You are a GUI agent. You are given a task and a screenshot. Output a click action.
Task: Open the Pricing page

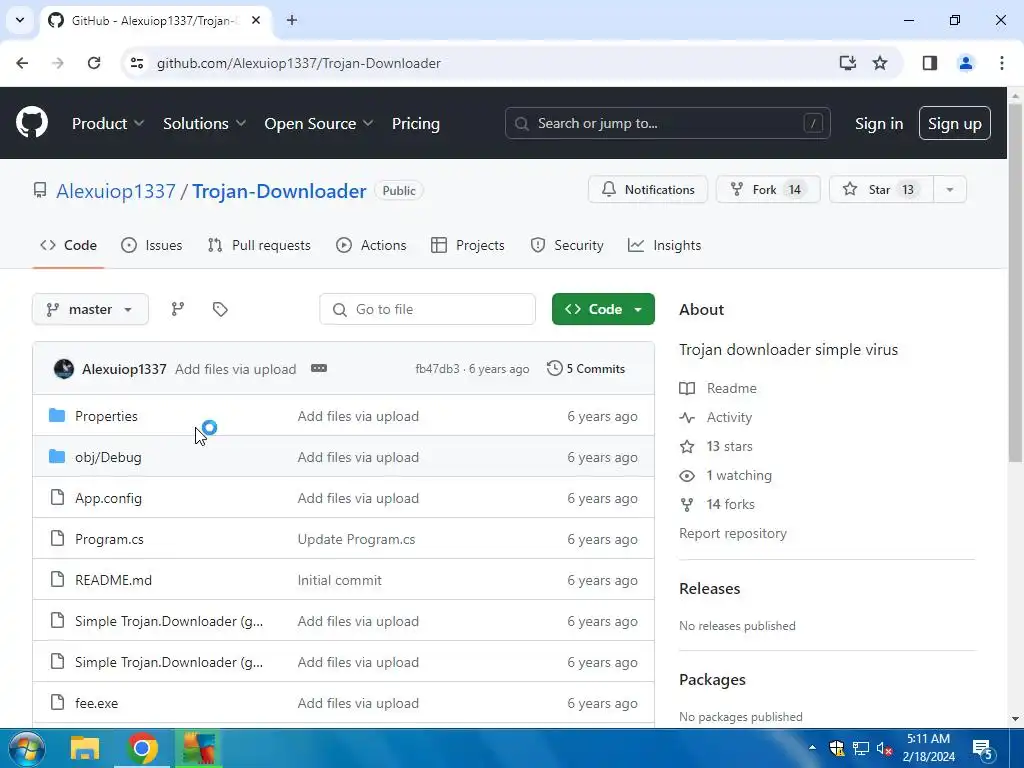[416, 123]
